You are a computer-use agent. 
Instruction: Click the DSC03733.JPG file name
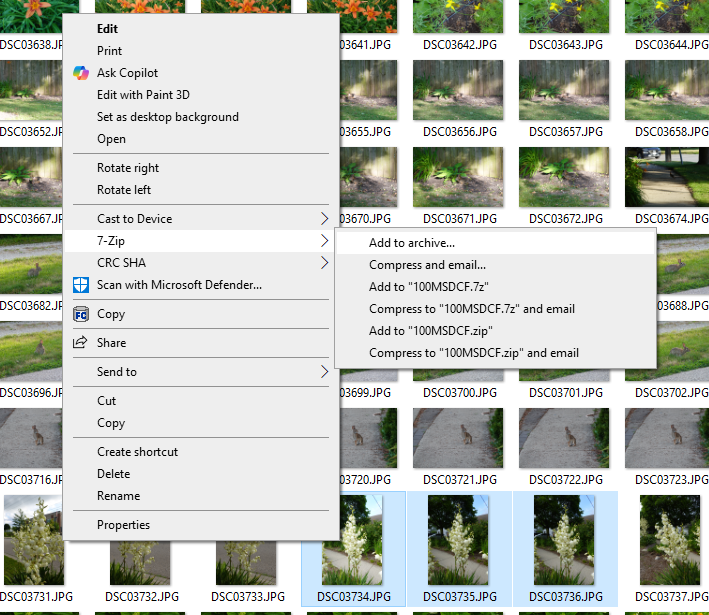tap(248, 597)
